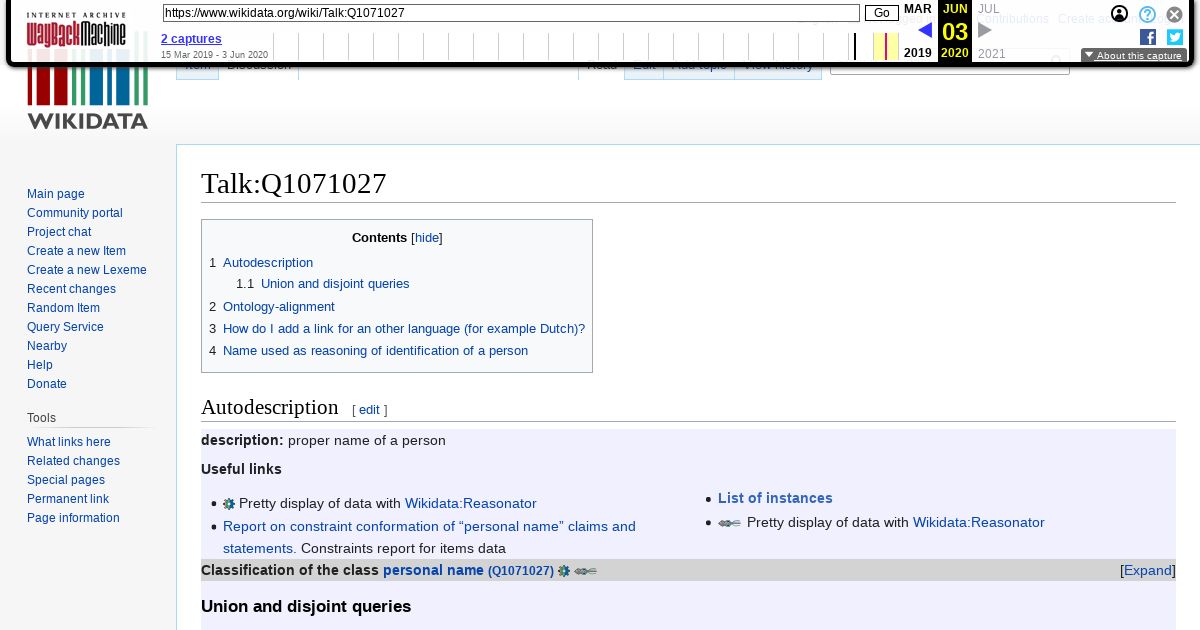
Task: Open Wikidata:Reasonator link in right column
Action: 978,523
